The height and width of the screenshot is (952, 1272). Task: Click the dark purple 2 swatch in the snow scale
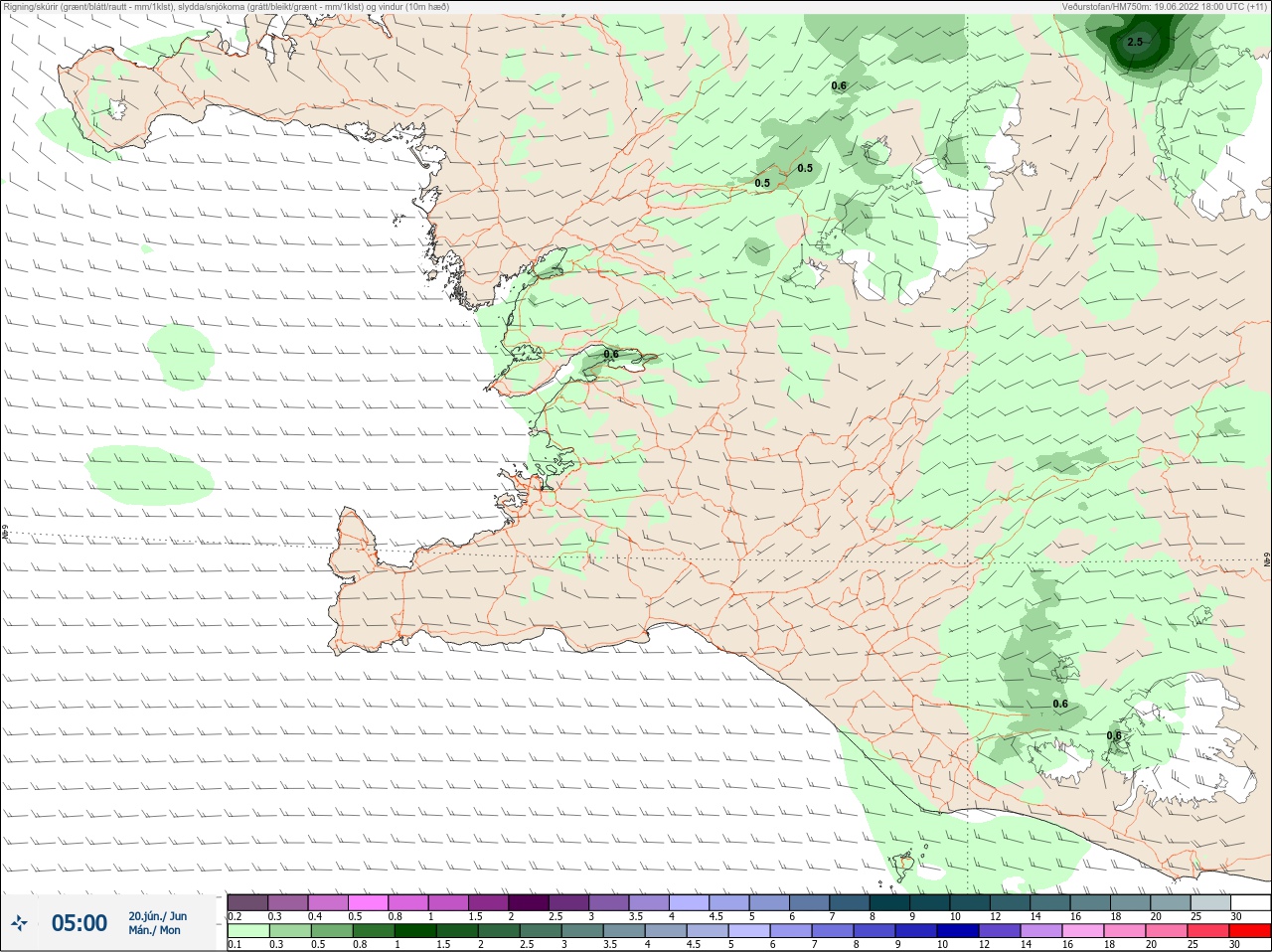529,902
